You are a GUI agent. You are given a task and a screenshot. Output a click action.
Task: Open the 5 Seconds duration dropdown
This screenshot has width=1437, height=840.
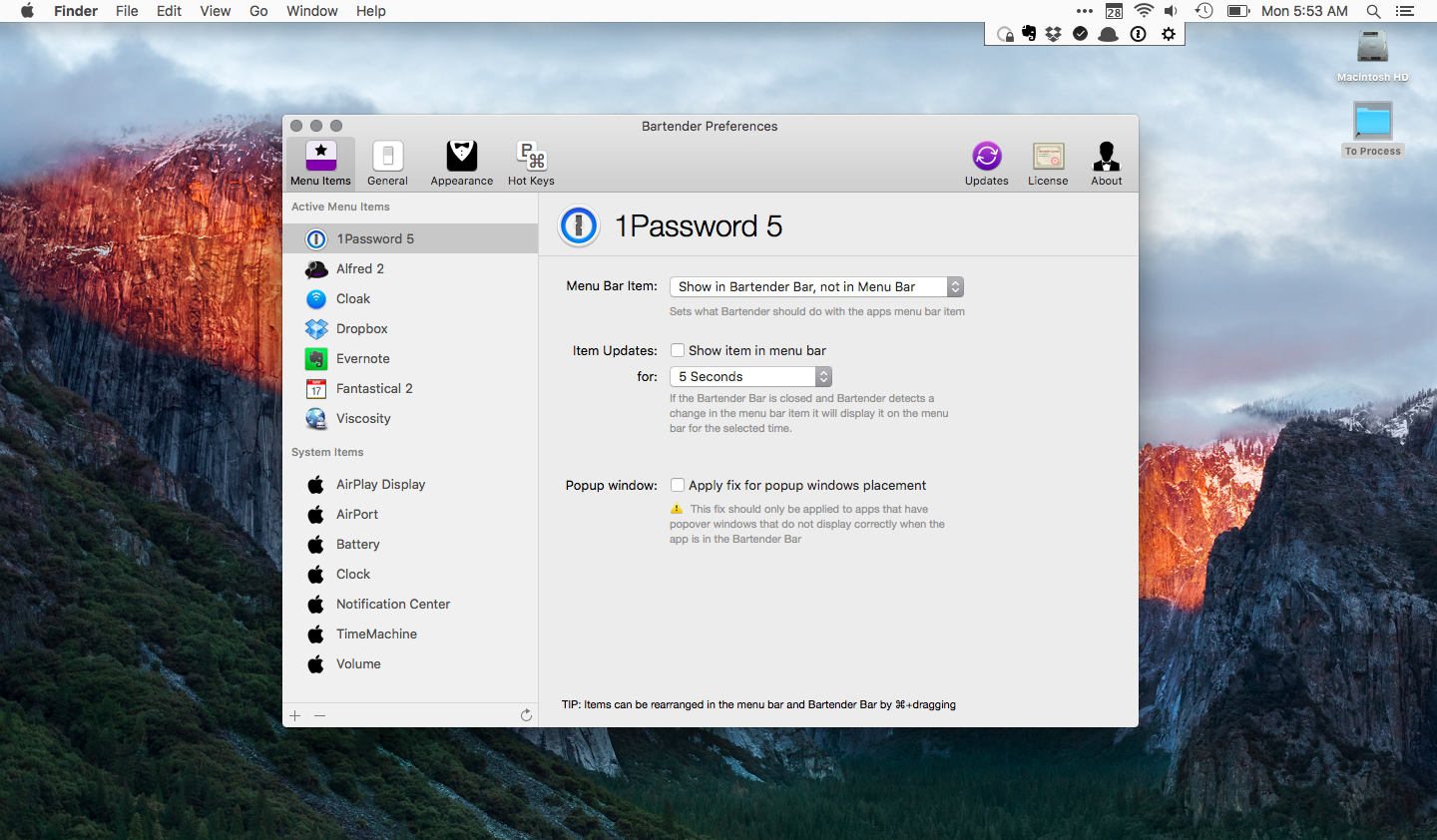(750, 376)
